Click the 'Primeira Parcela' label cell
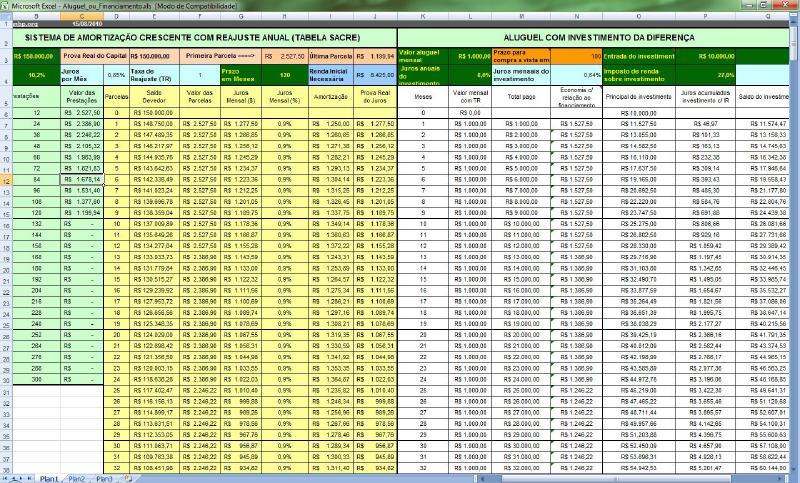The height and width of the screenshot is (483, 800). tap(220, 56)
